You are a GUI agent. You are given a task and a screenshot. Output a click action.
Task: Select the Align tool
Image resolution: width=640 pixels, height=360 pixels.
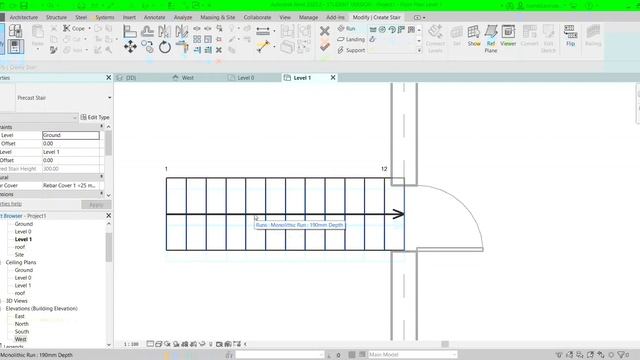point(130,31)
